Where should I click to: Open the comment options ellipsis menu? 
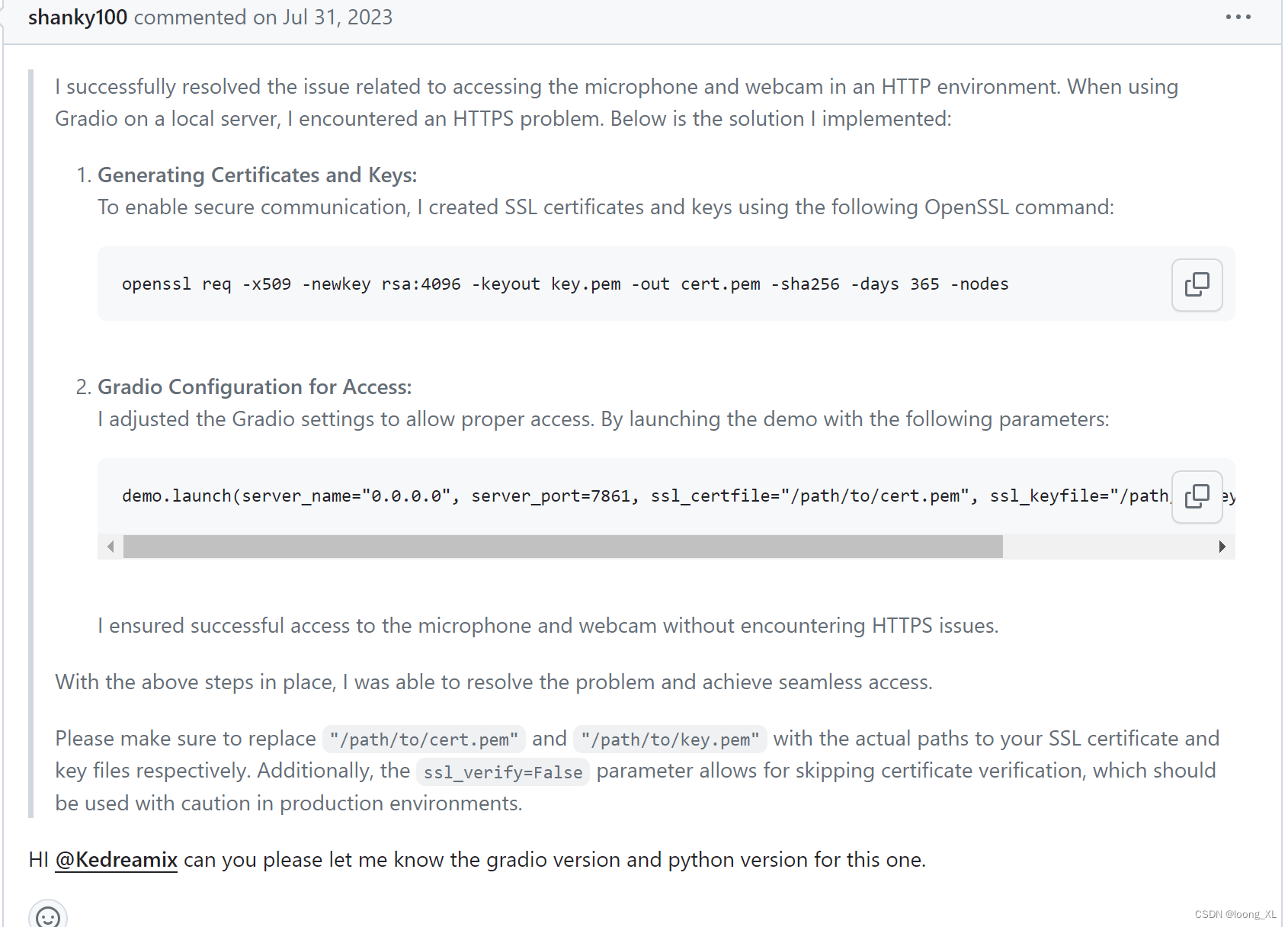(x=1238, y=17)
